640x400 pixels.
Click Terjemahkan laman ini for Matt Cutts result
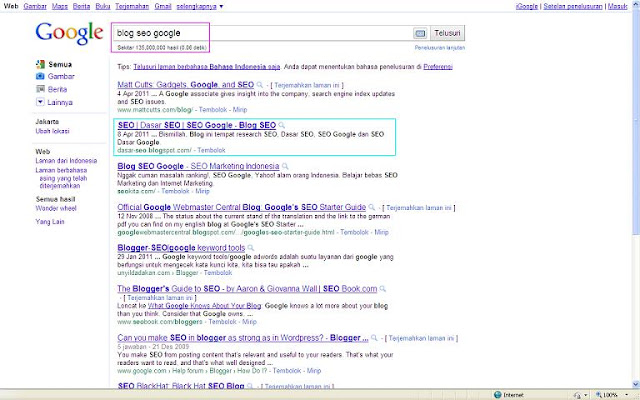pyautogui.click(x=307, y=85)
